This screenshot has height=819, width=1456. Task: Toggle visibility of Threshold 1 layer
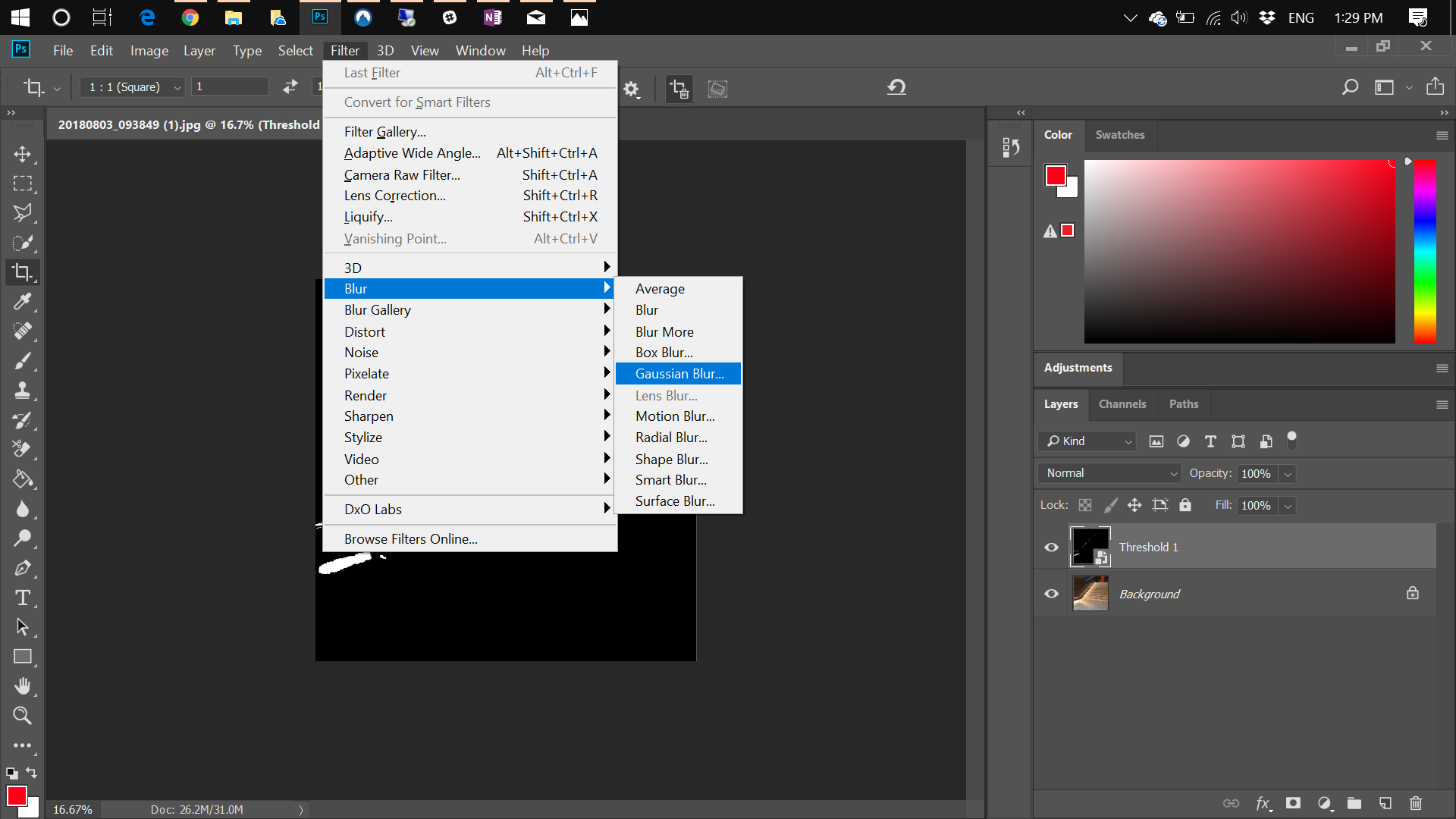[x=1051, y=547]
